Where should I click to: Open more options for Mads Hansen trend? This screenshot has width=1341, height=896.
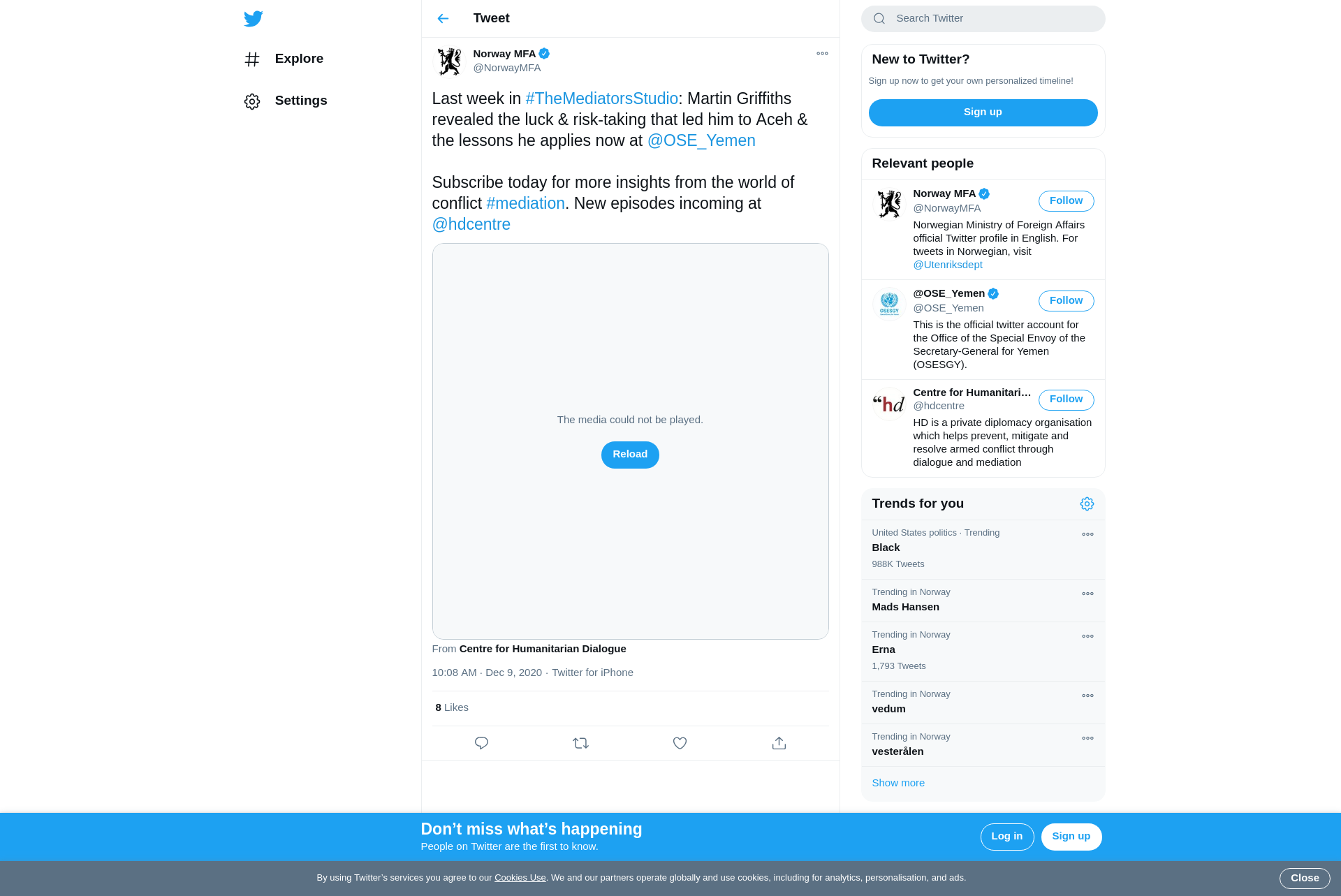(x=1087, y=594)
